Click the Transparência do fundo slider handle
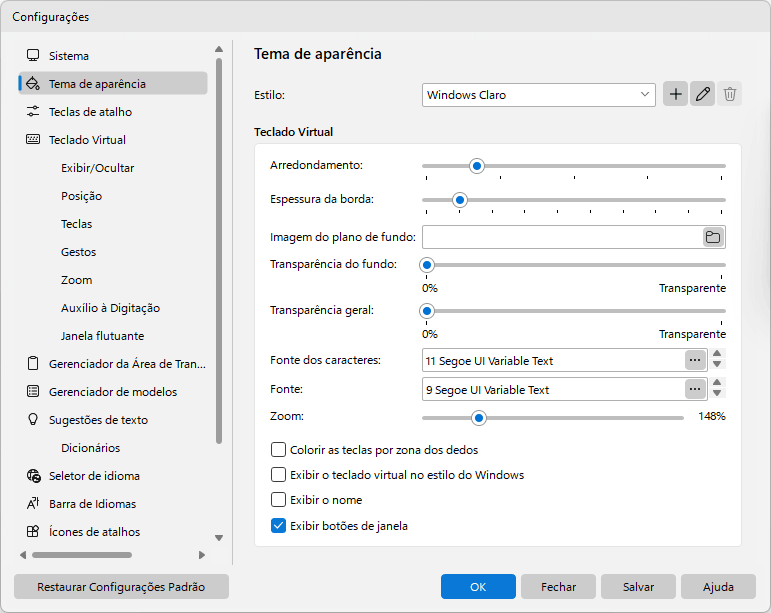 [427, 265]
